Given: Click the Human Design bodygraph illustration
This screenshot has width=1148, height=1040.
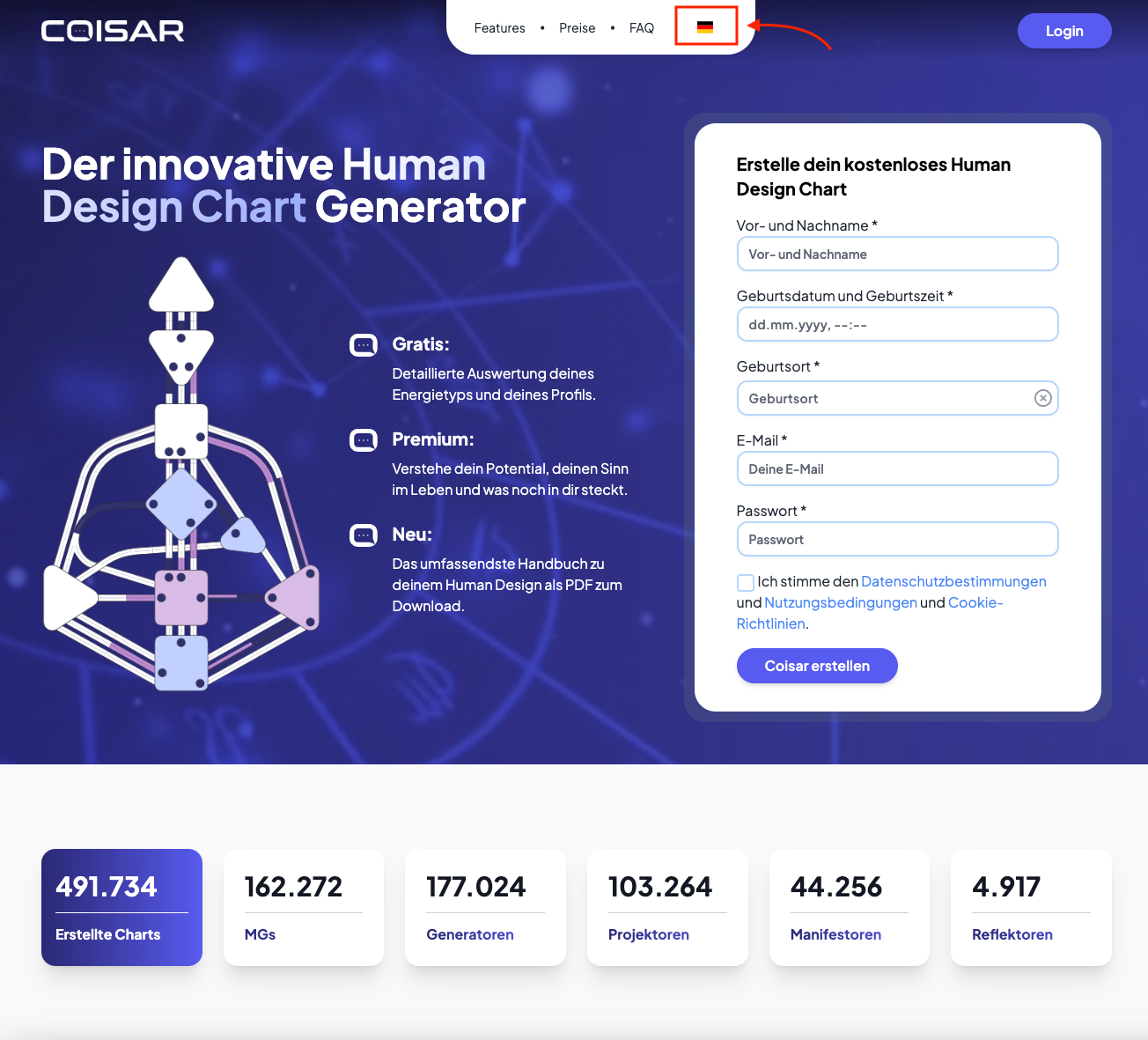Looking at the screenshot, I should [x=181, y=474].
